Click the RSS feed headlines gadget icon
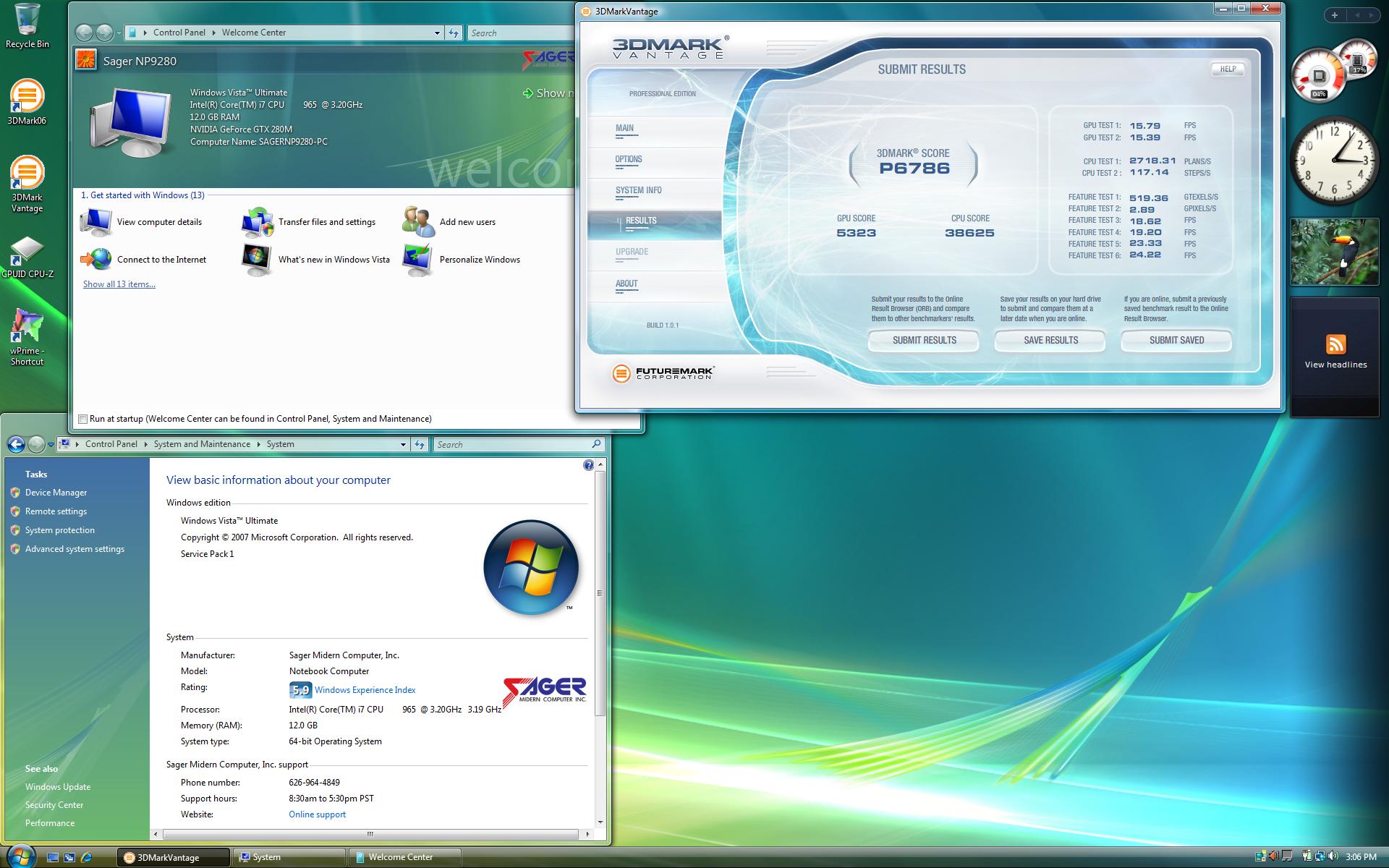The image size is (1389, 868). coord(1335,344)
